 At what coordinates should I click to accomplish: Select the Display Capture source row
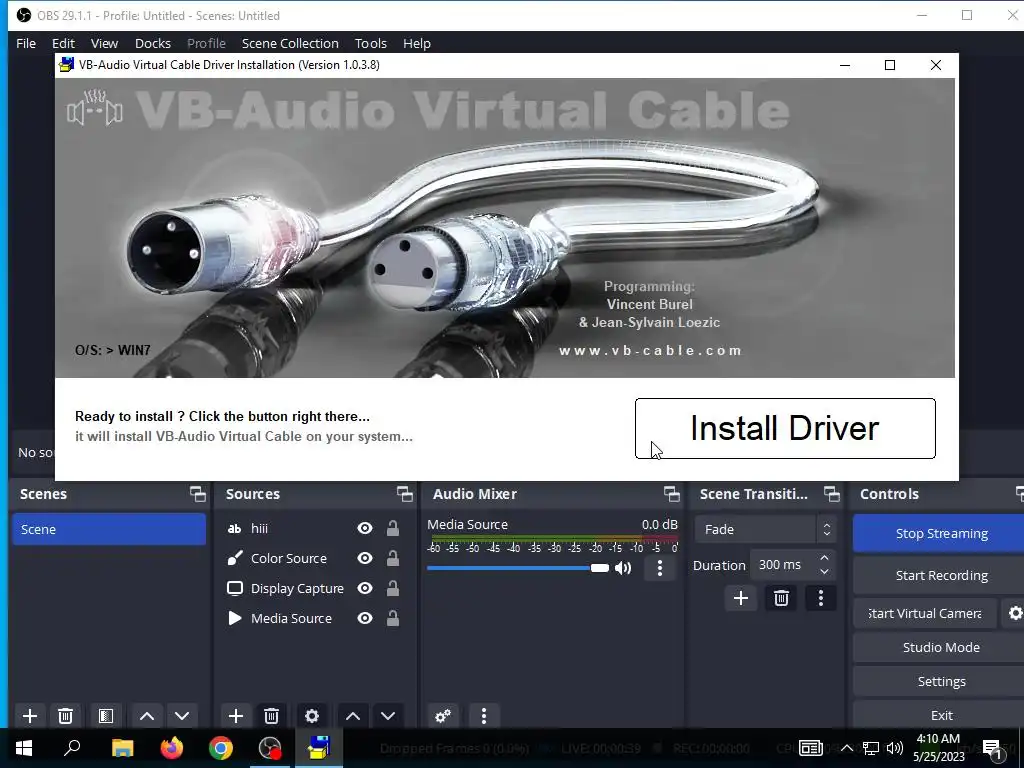pyautogui.click(x=315, y=588)
